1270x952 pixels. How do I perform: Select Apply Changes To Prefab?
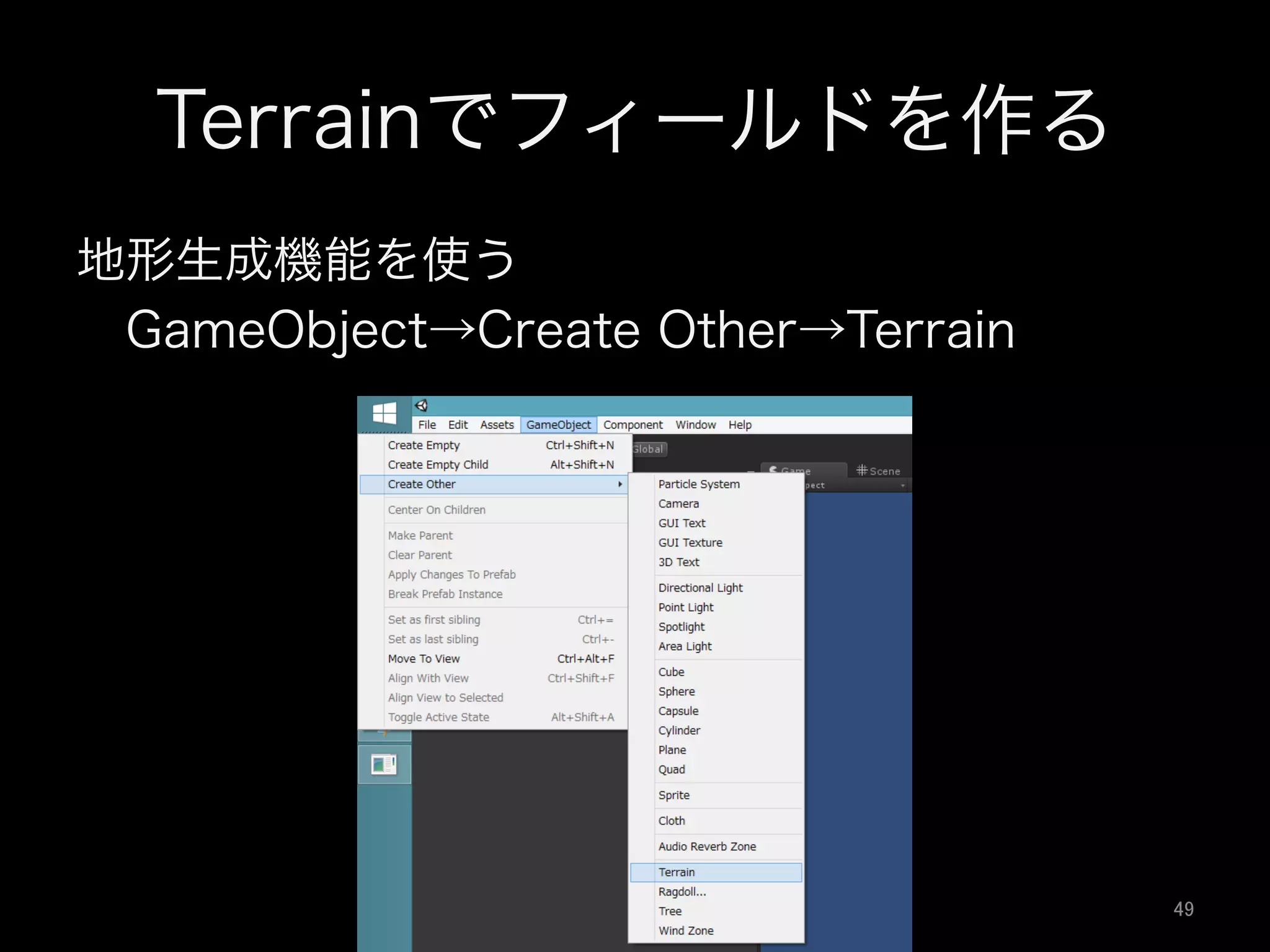[494, 574]
